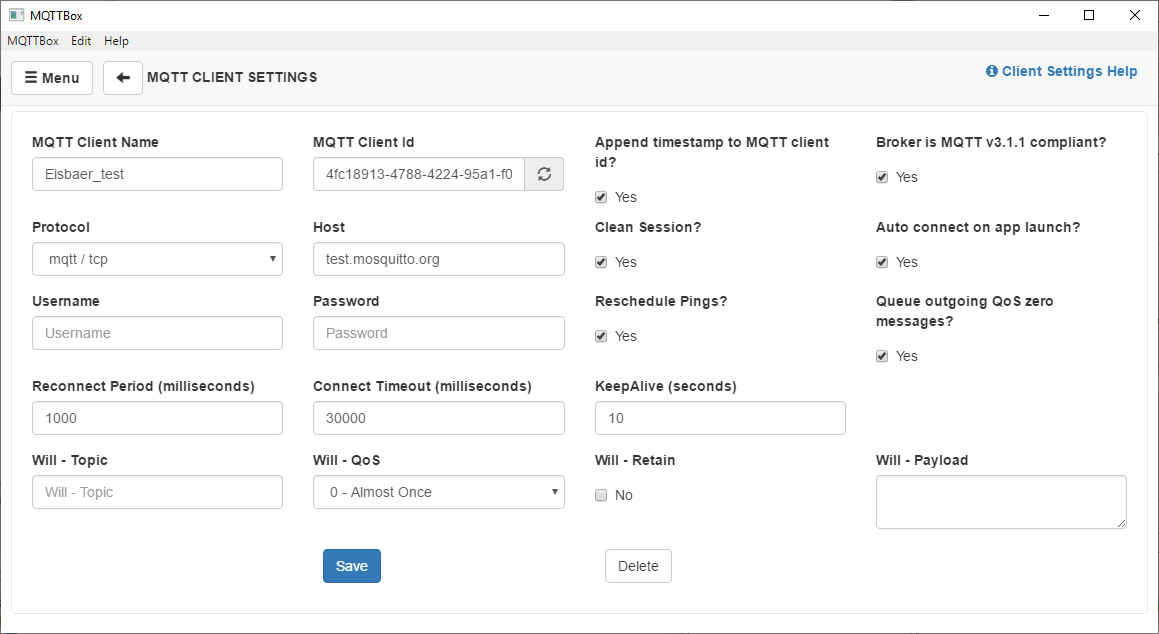This screenshot has height=634, width=1159.
Task: Click the Username input field
Action: [157, 333]
